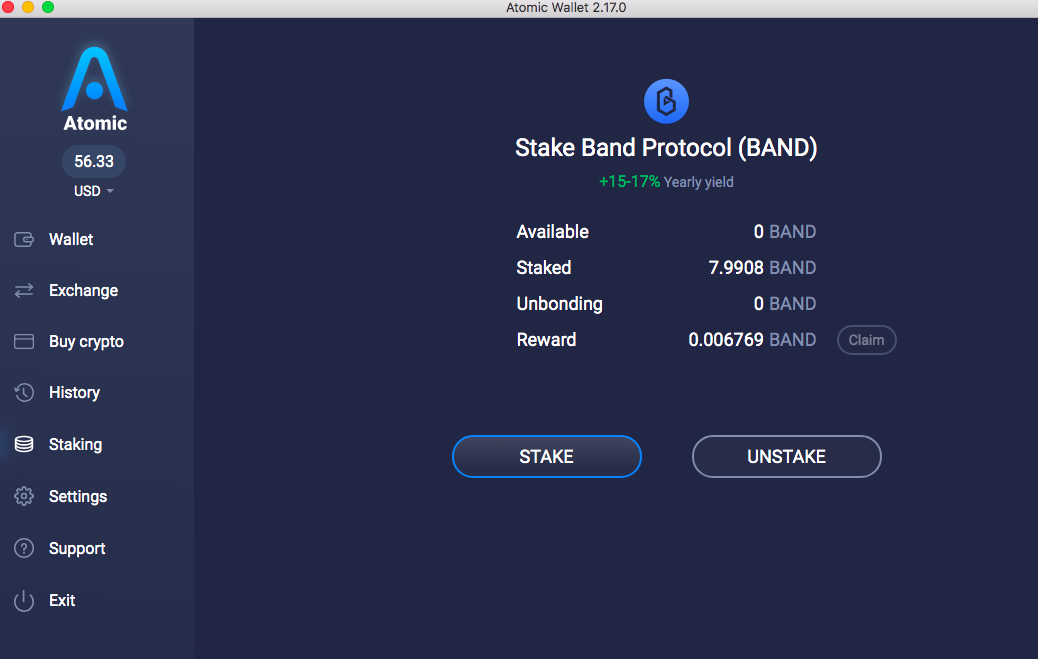Open the USD currency dropdown
Viewport: 1038px width, 659px height.
click(94, 191)
